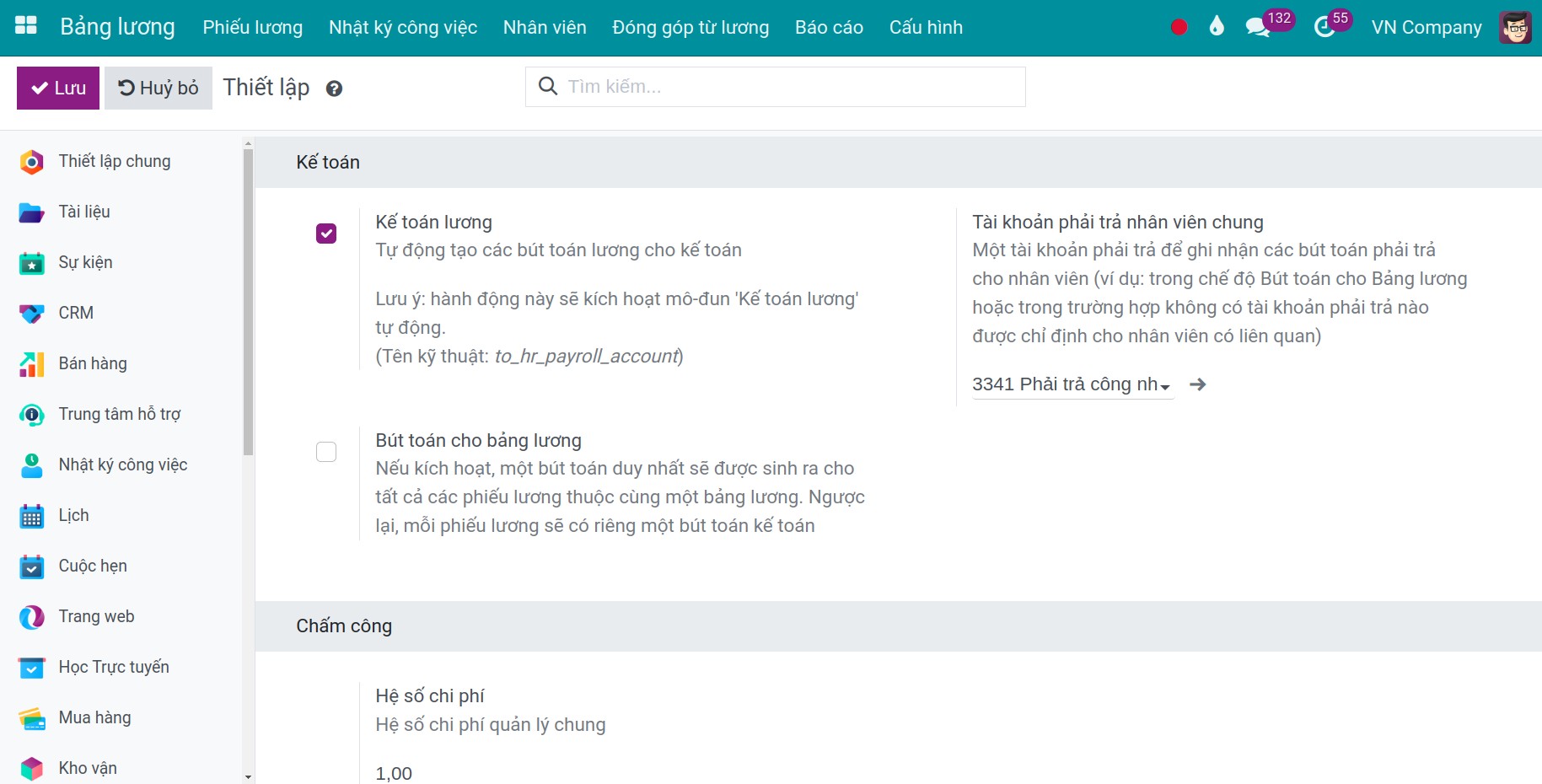Open the Cấu hình menu

[x=926, y=27]
